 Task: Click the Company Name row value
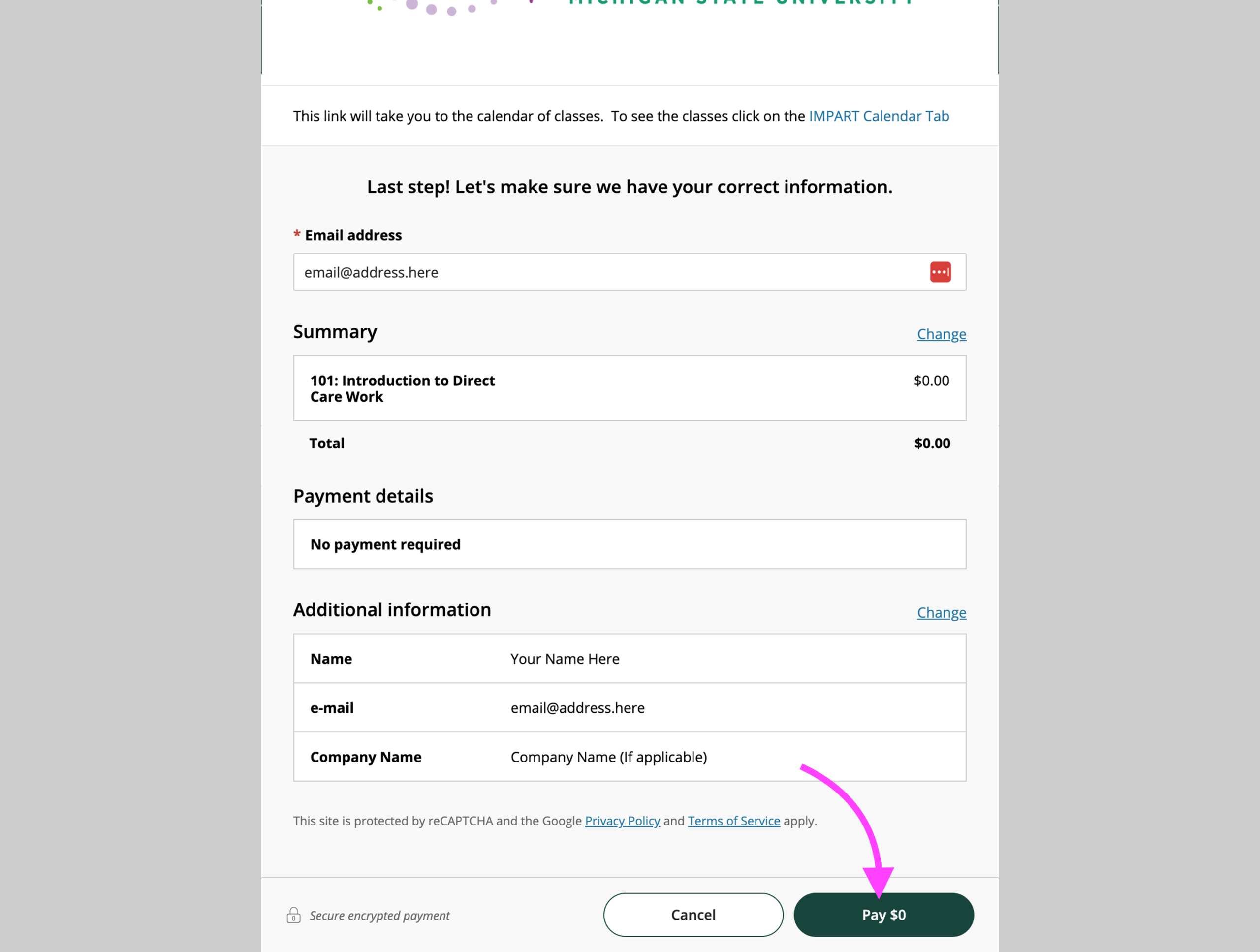(608, 757)
